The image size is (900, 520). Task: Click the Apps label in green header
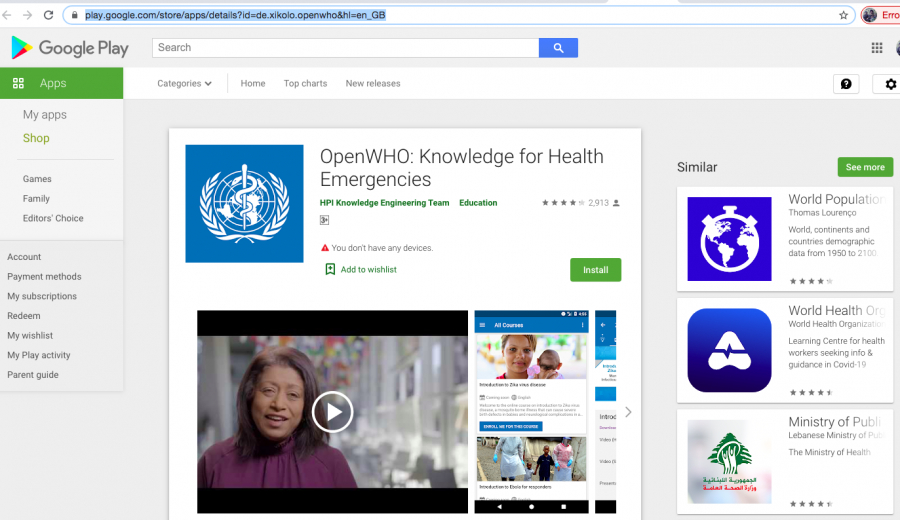[x=53, y=83]
